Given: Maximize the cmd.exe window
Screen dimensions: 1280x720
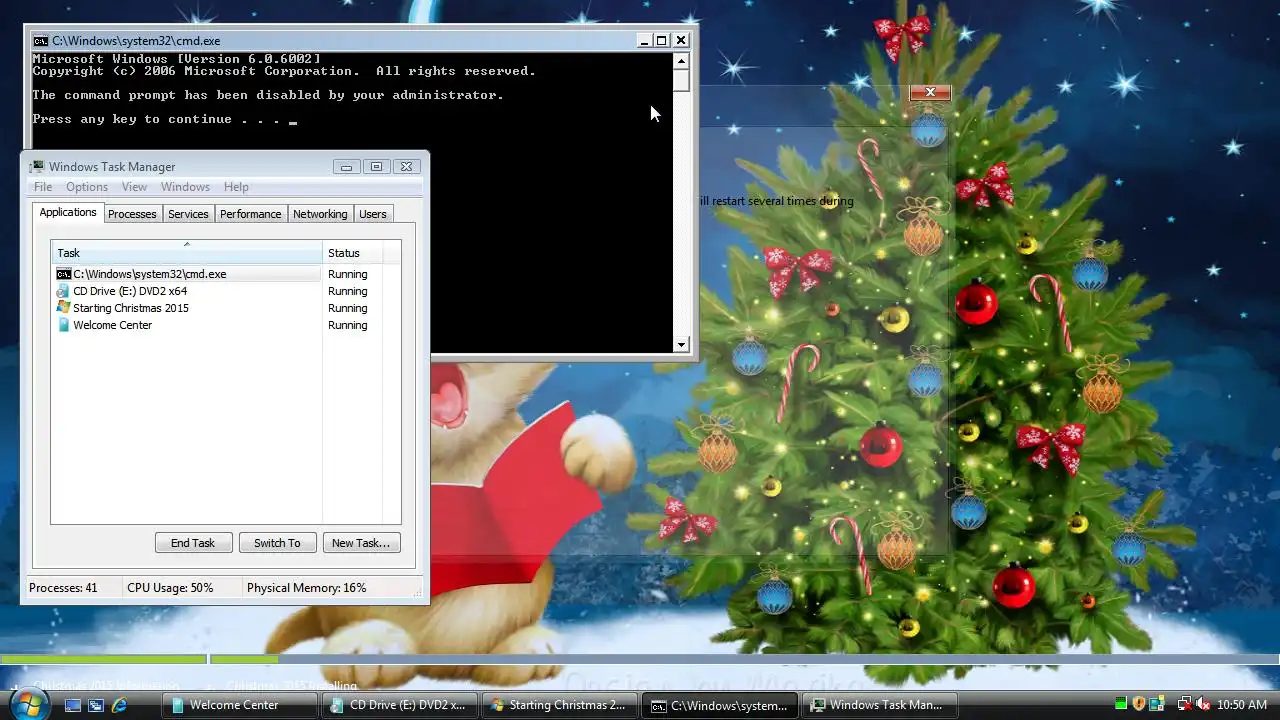Looking at the screenshot, I should point(662,41).
